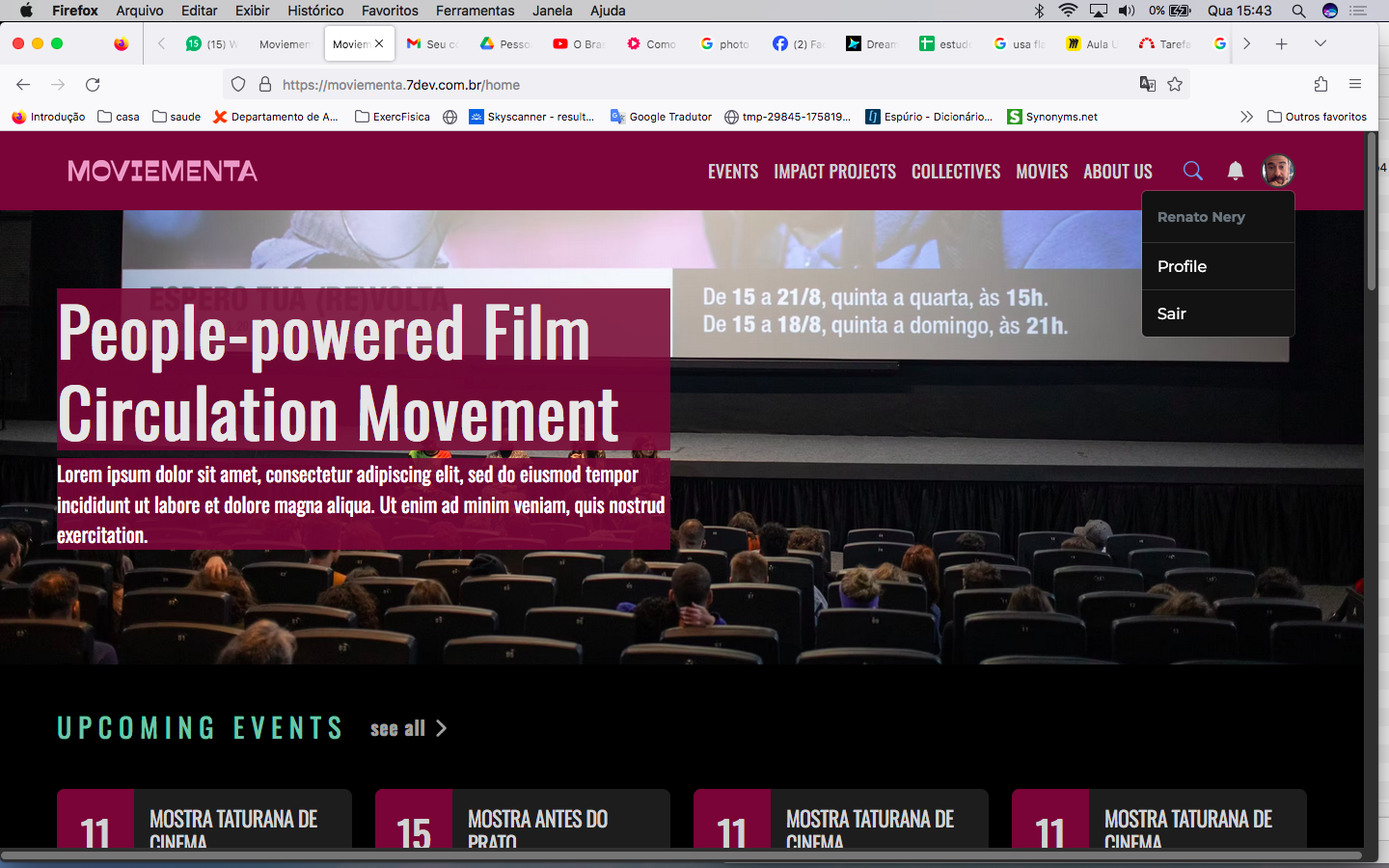
Task: Go to the Events page
Action: click(732, 172)
